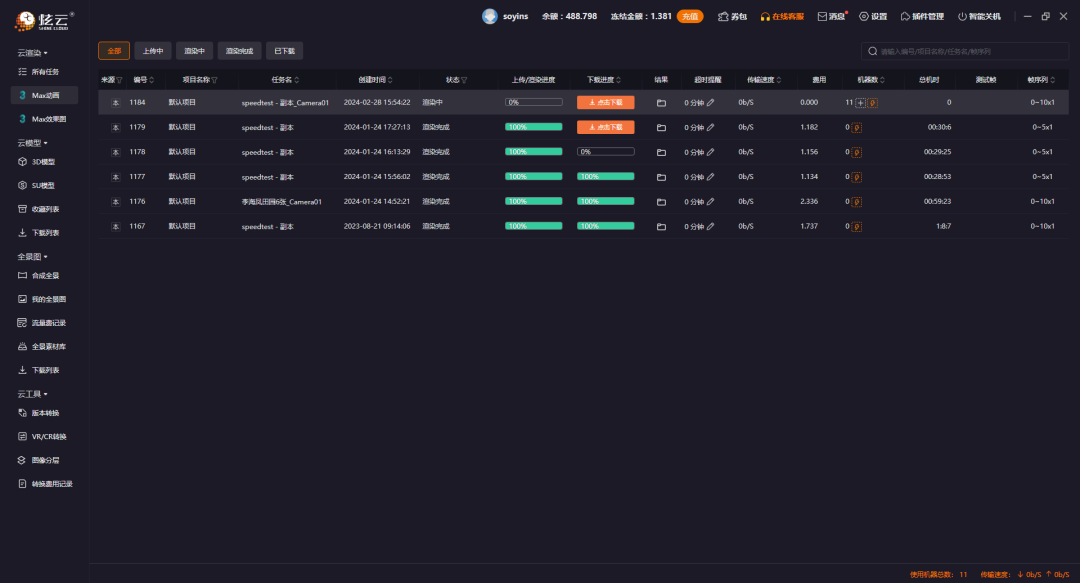
Task: Click download progress bar of task 1178
Action: pos(605,152)
